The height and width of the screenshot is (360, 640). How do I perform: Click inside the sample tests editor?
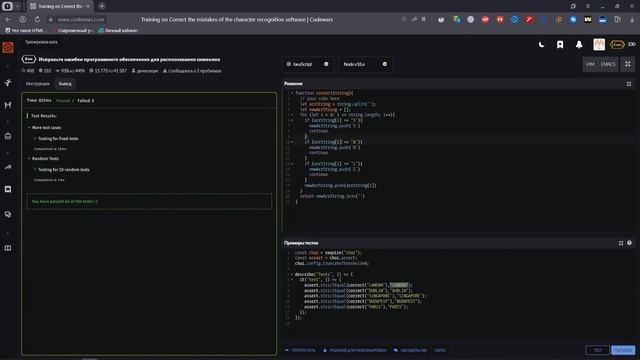tap(457, 294)
